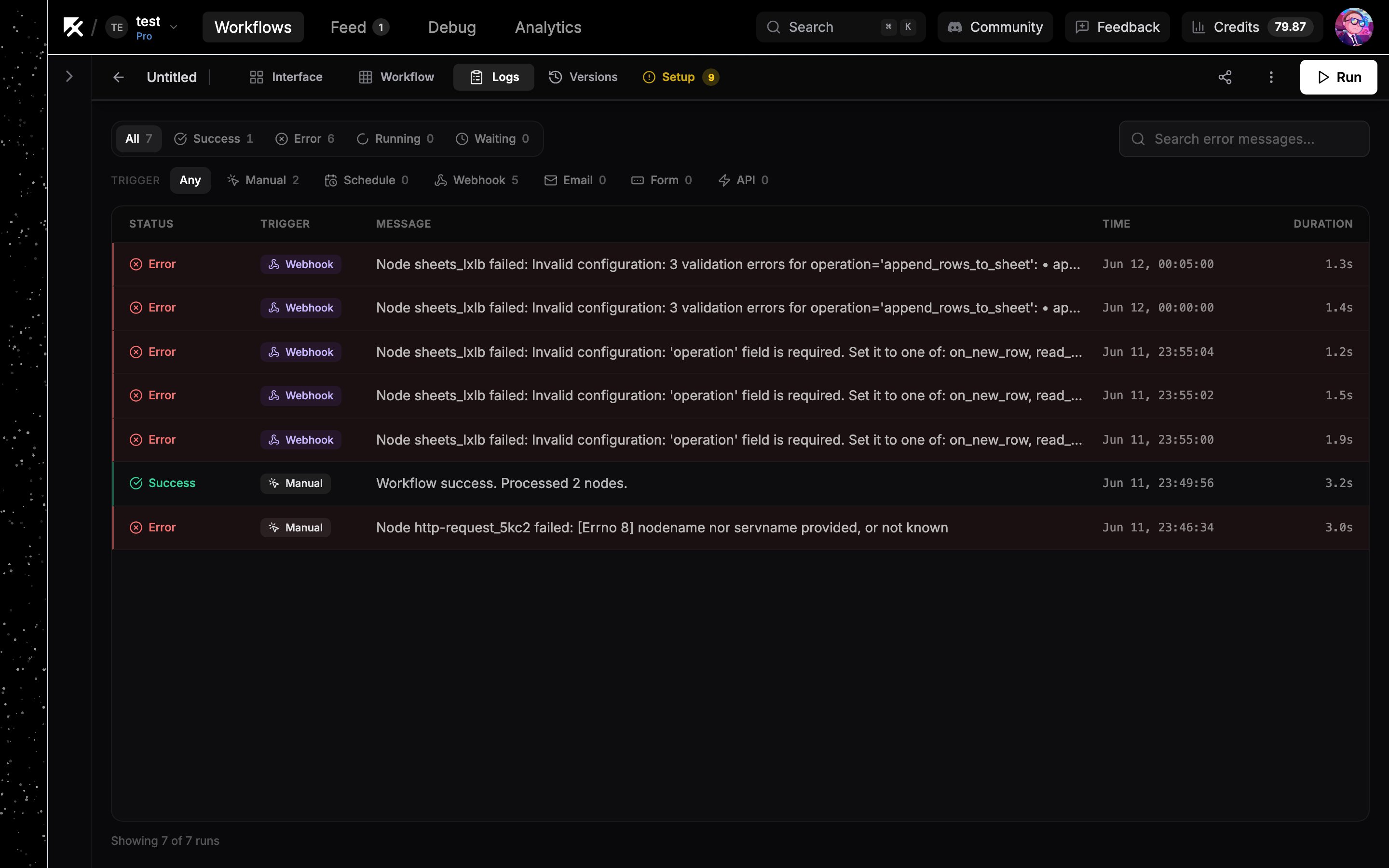Viewport: 1389px width, 868px height.
Task: Filter by API trigger
Action: coord(743,180)
